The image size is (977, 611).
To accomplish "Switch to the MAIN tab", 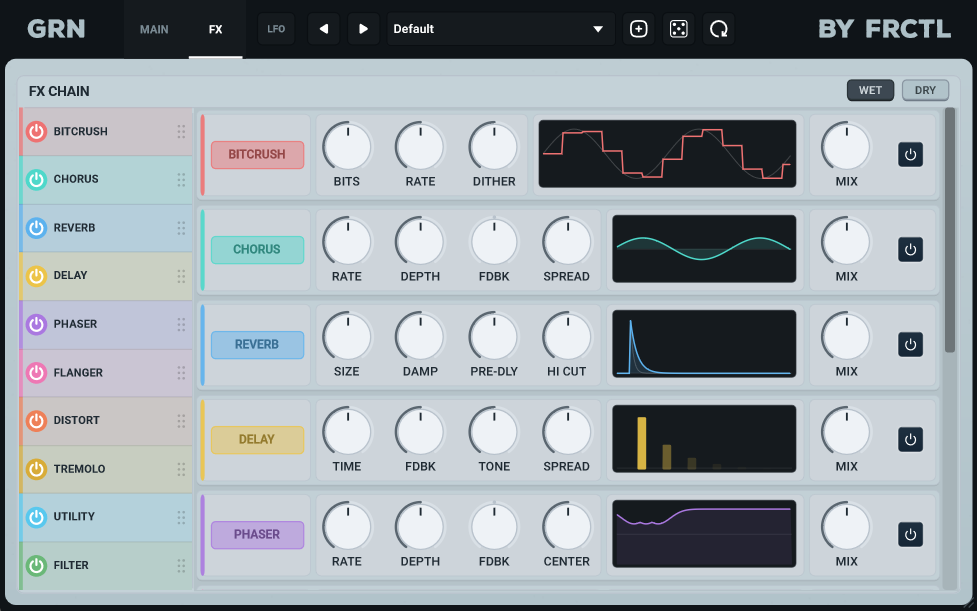I will pos(154,29).
